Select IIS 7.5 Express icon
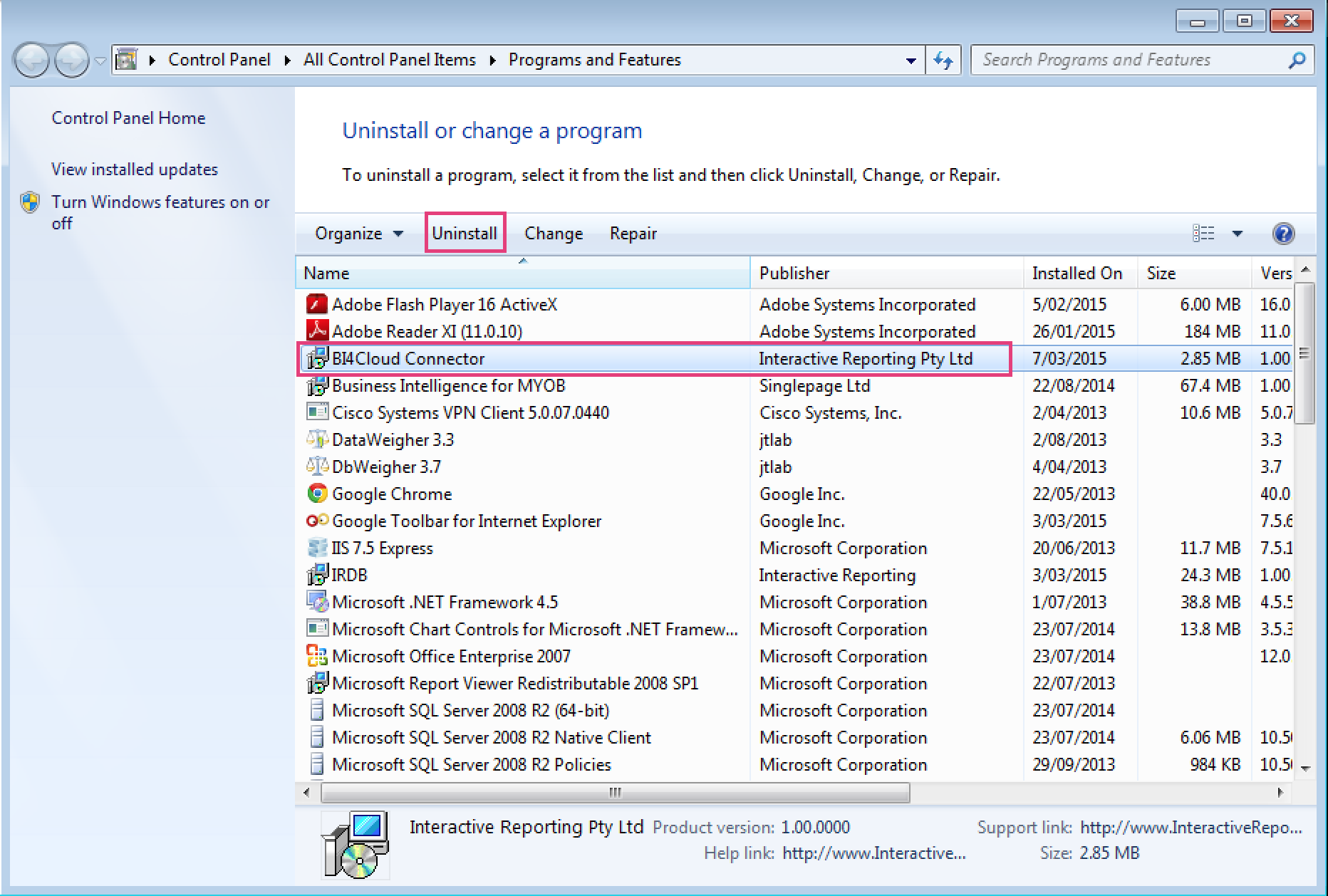 pos(317,548)
